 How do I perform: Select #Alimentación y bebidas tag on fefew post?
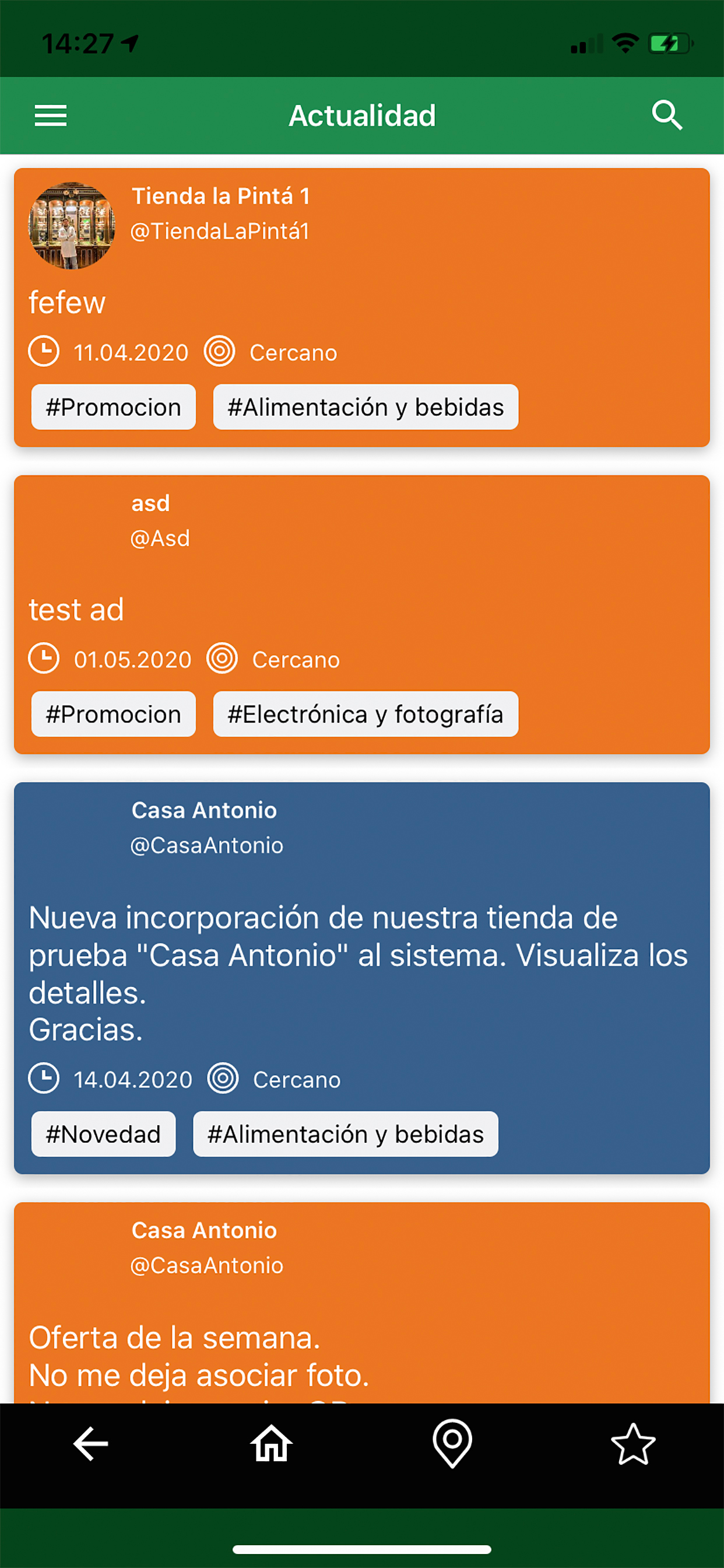point(365,407)
